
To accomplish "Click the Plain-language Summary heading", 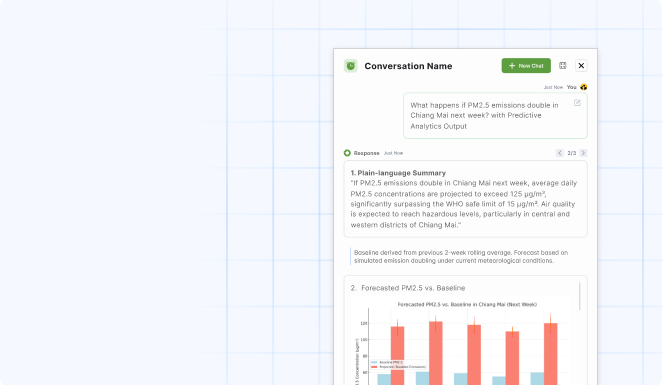I will coord(398,173).
